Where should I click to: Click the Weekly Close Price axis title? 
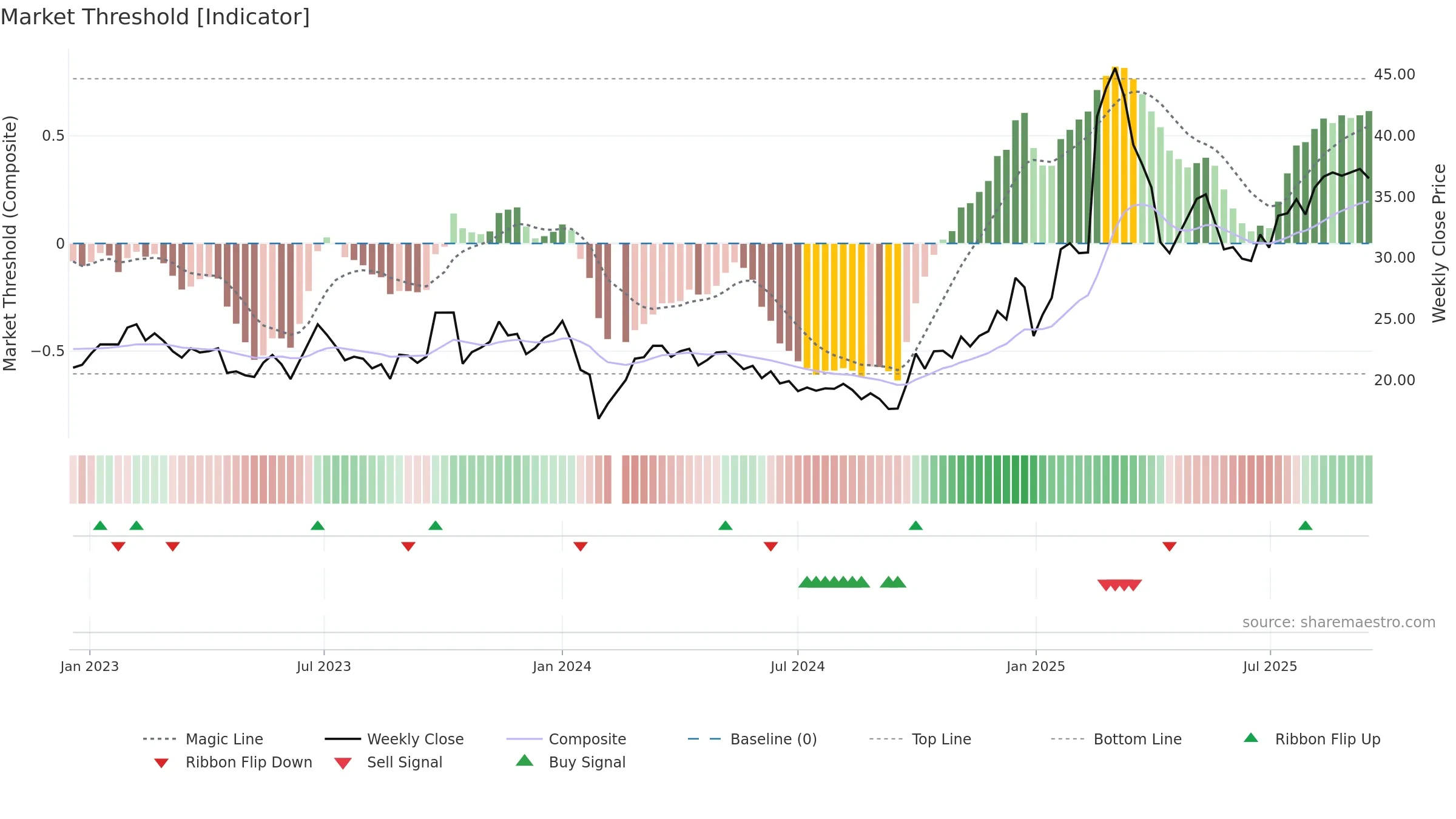coord(1439,243)
